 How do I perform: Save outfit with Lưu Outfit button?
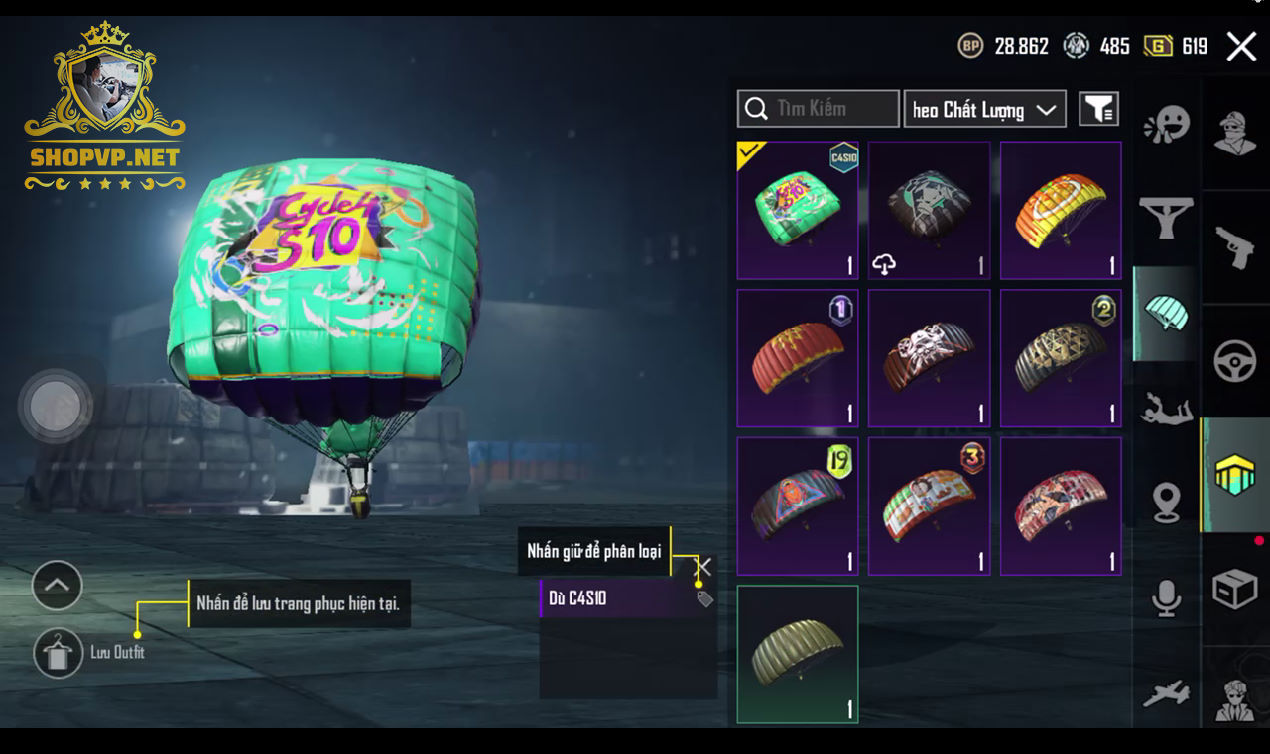[58, 653]
